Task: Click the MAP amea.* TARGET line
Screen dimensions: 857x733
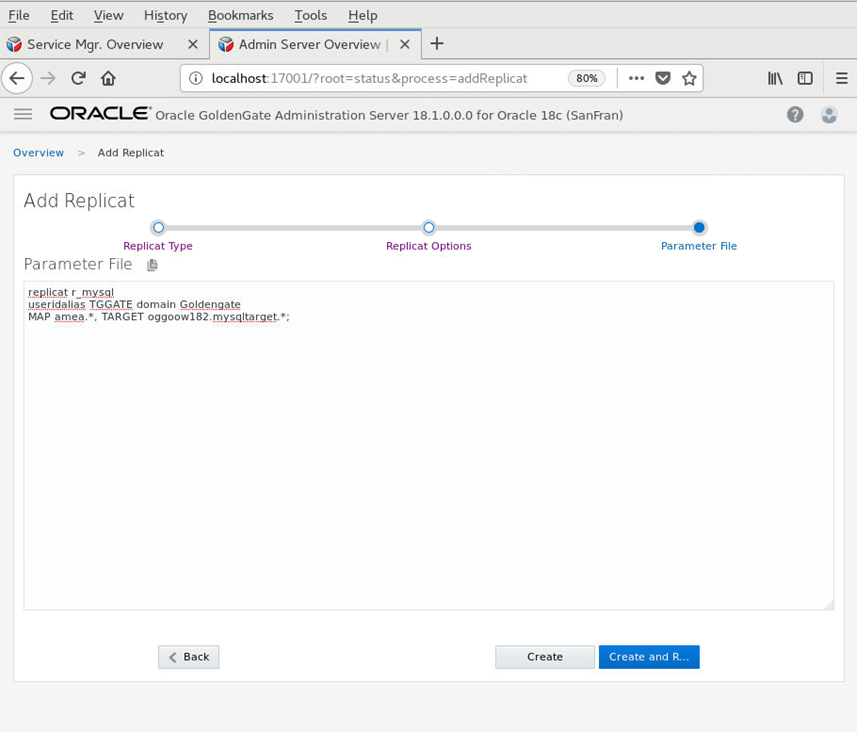Action: click(x=159, y=317)
